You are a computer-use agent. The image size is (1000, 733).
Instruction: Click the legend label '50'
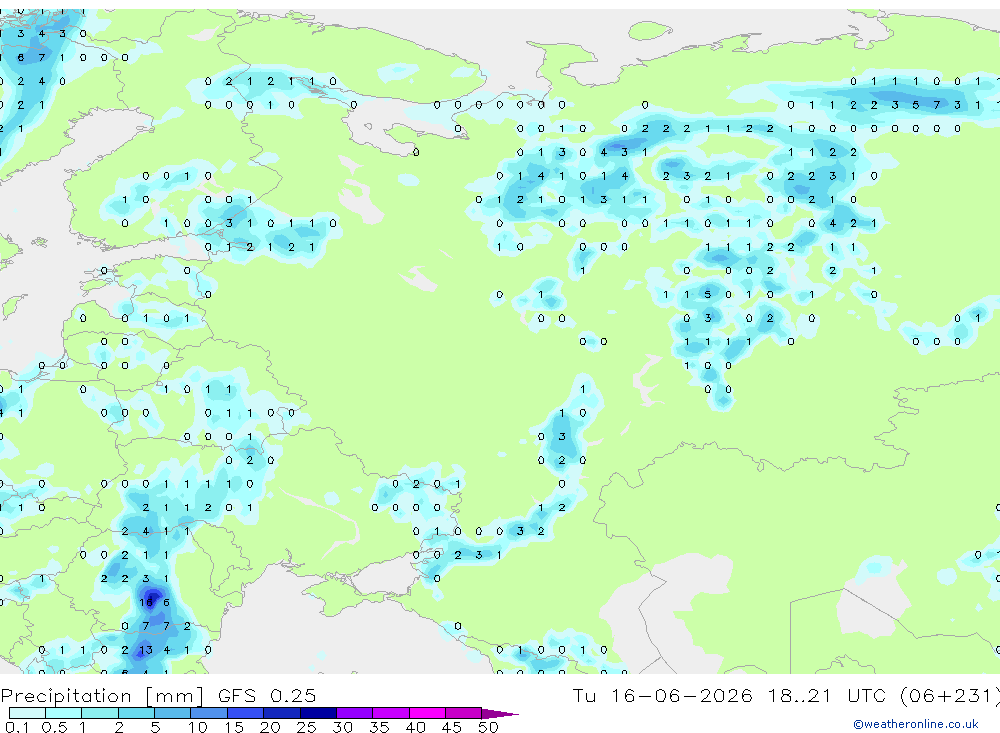[489, 727]
